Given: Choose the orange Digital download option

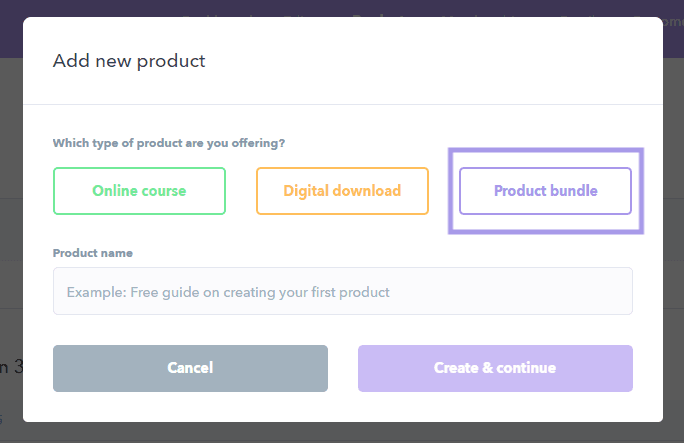Looking at the screenshot, I should (x=342, y=191).
